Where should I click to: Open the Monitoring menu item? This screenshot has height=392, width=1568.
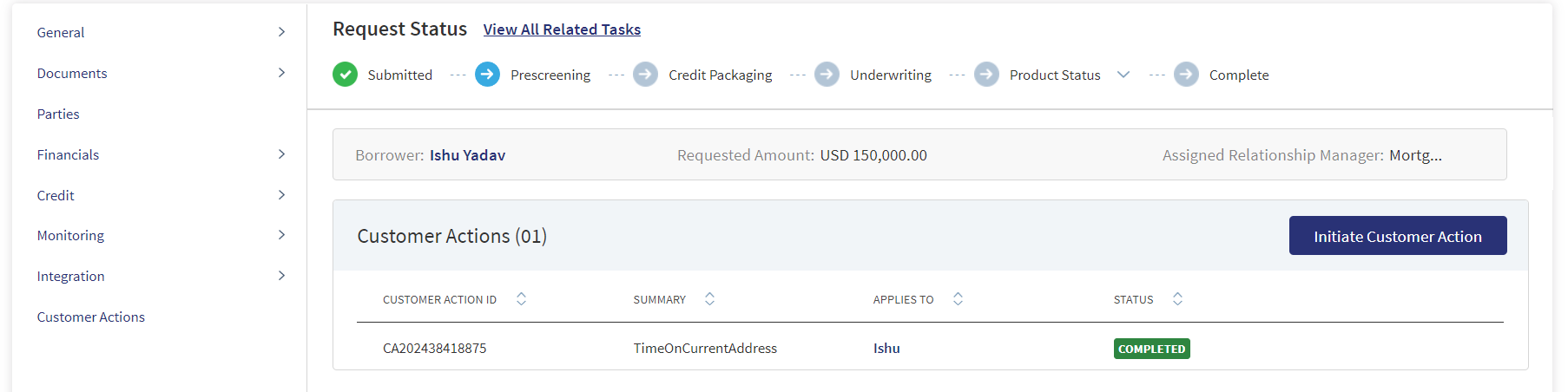(70, 235)
